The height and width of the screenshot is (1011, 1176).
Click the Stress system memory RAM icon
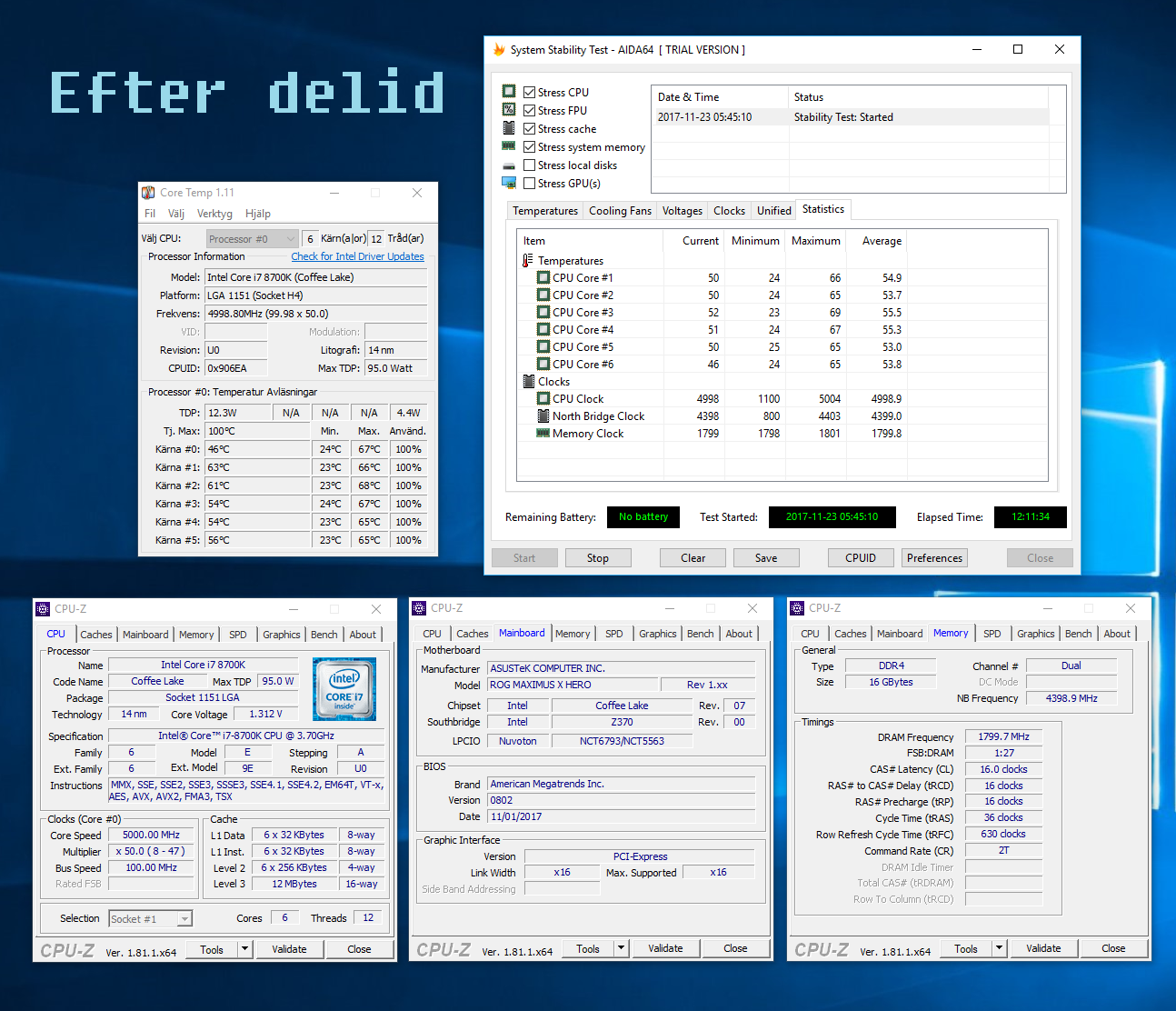click(509, 146)
